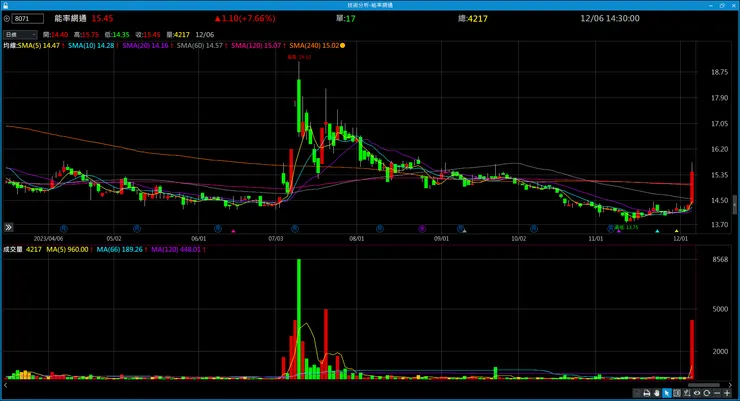Click the magenta triangle marker after 06/01
The height and width of the screenshot is (401, 740).
click(233, 231)
